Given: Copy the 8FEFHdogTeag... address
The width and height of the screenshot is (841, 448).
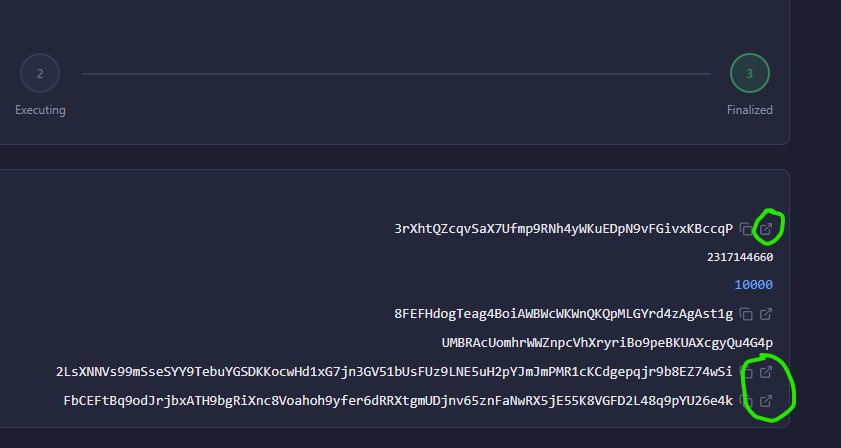Looking at the screenshot, I should point(746,314).
